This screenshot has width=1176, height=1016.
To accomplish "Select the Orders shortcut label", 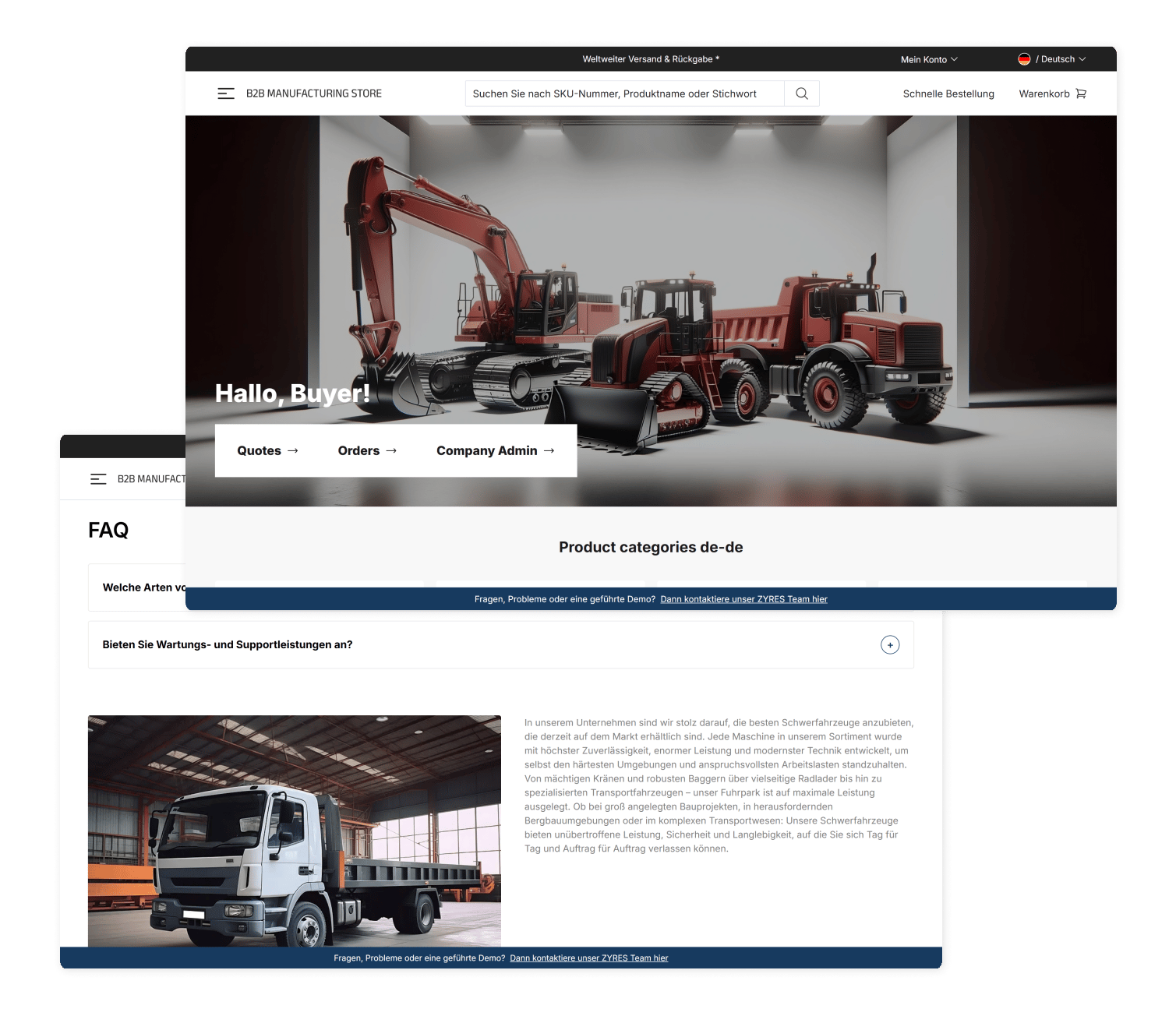I will click(x=358, y=451).
